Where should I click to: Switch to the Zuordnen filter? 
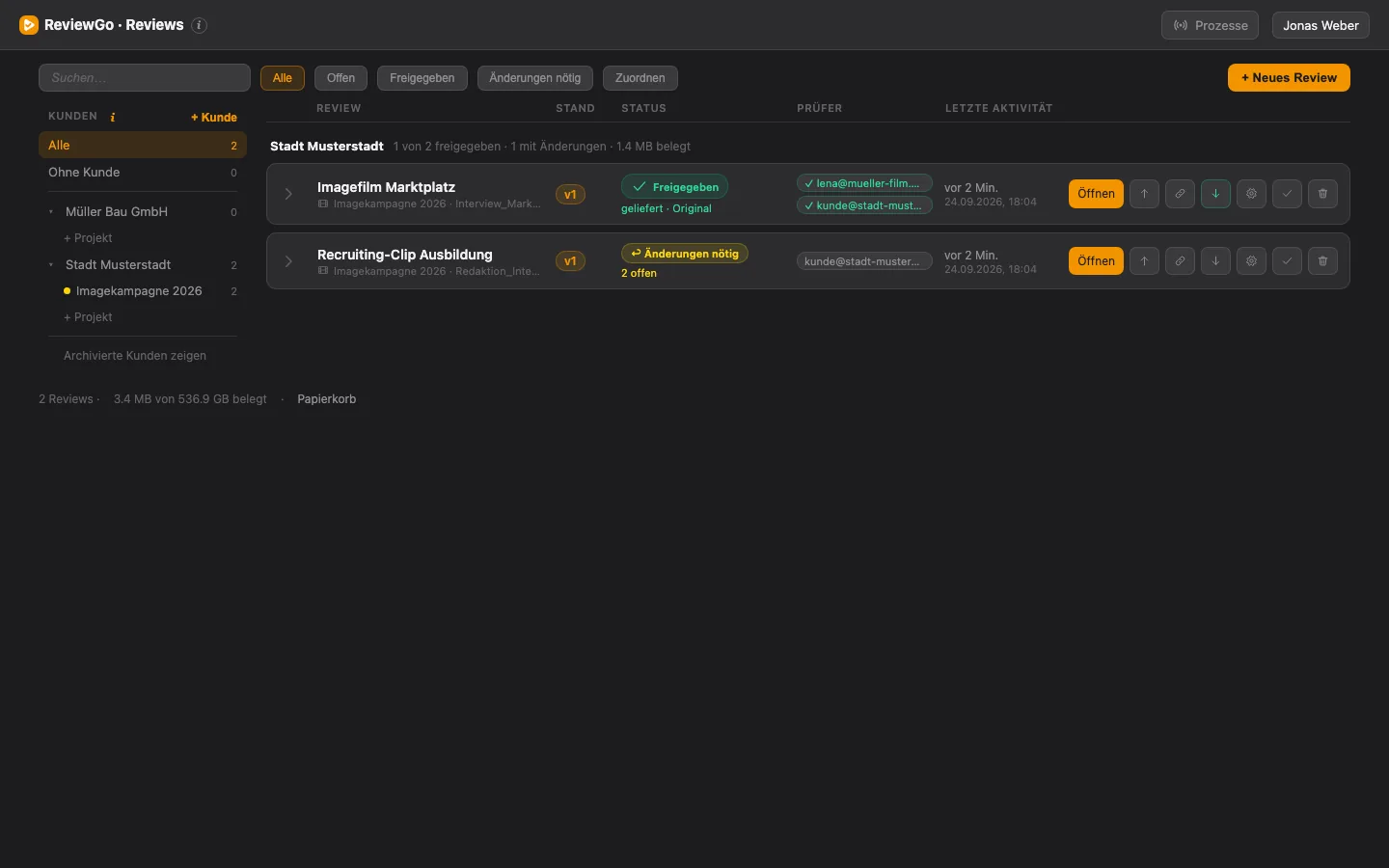click(640, 78)
